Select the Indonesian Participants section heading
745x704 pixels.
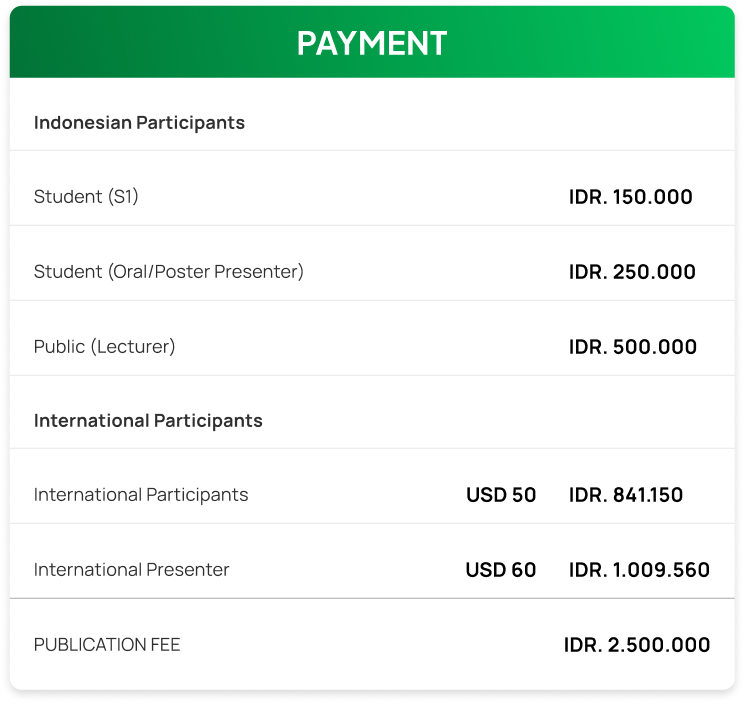coord(139,123)
